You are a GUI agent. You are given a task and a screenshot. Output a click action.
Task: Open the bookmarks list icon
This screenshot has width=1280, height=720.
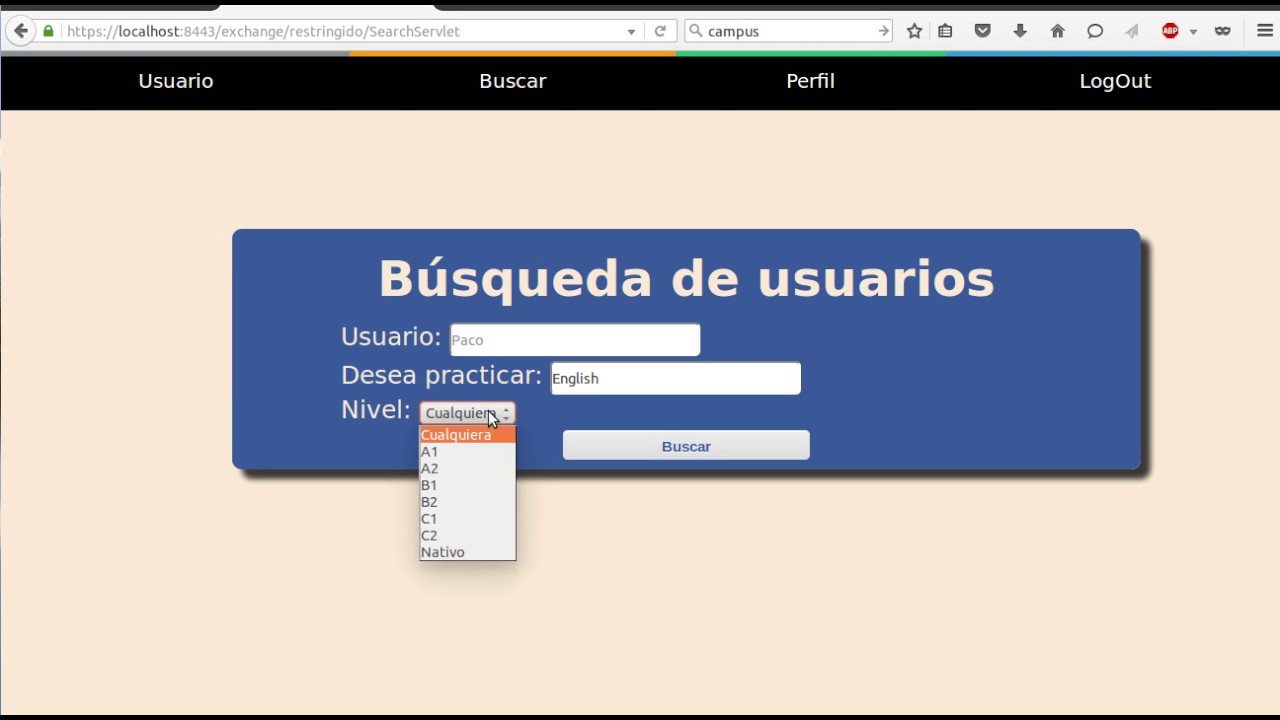945,31
